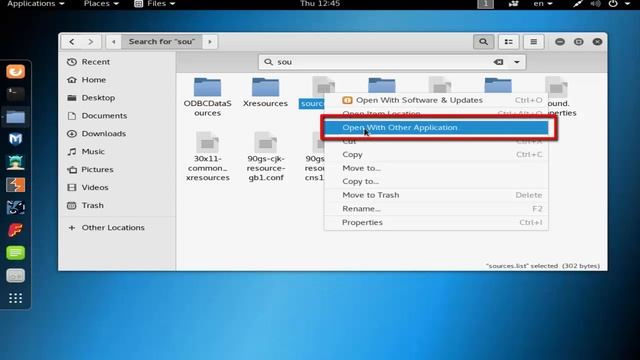
Task: Click the path bar left scroll arrow
Action: click(x=113, y=42)
